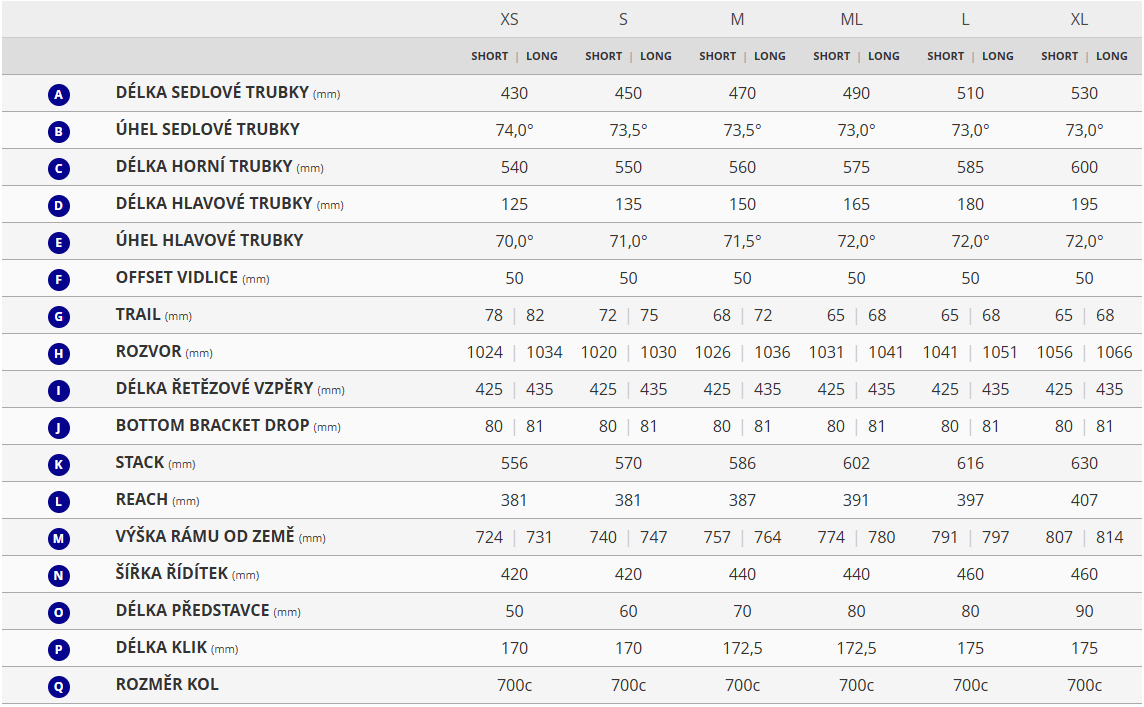Click stem length value 90
1144x707 pixels.
tap(1084, 611)
